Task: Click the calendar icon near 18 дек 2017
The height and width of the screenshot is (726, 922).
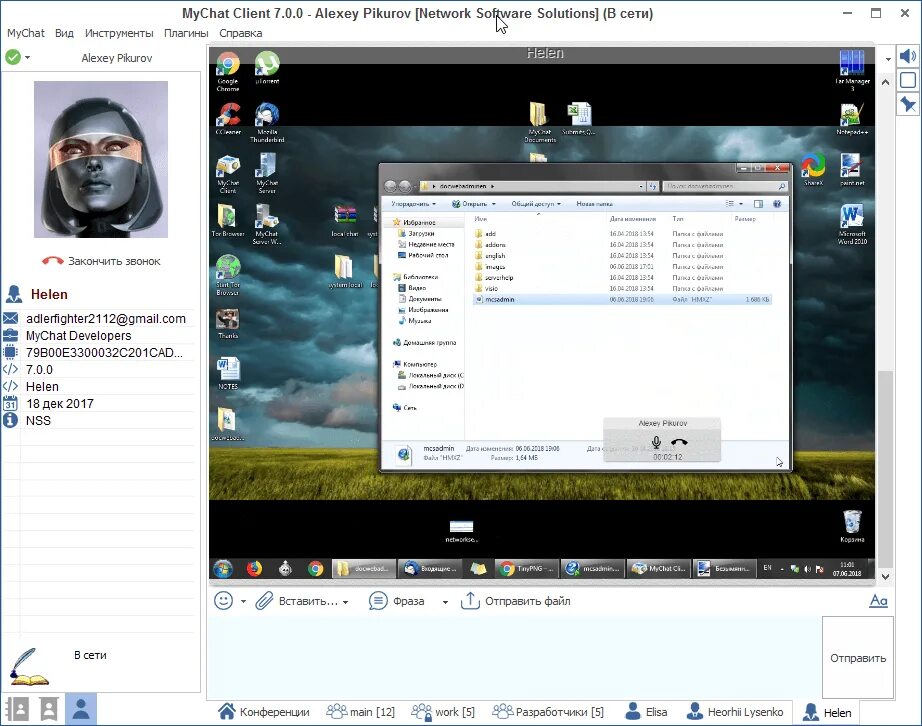Action: pyautogui.click(x=11, y=403)
